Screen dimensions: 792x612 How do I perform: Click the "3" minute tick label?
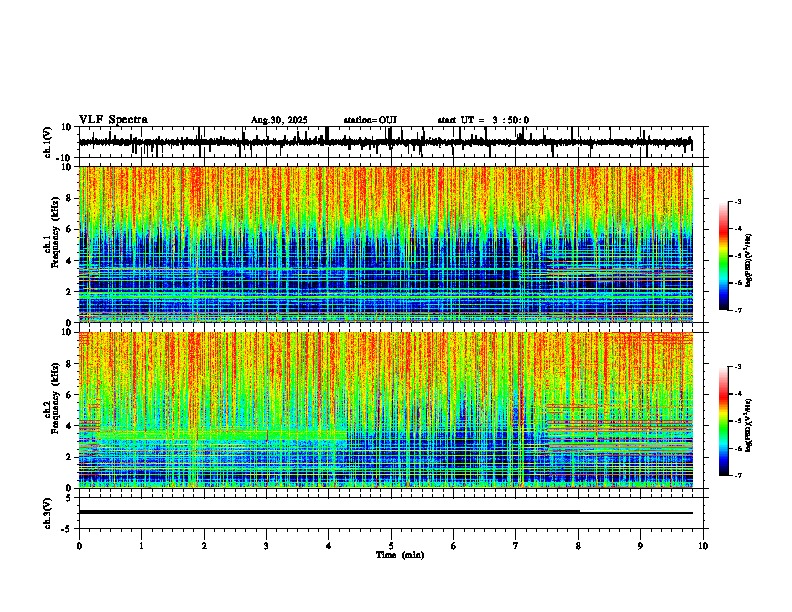(266, 546)
